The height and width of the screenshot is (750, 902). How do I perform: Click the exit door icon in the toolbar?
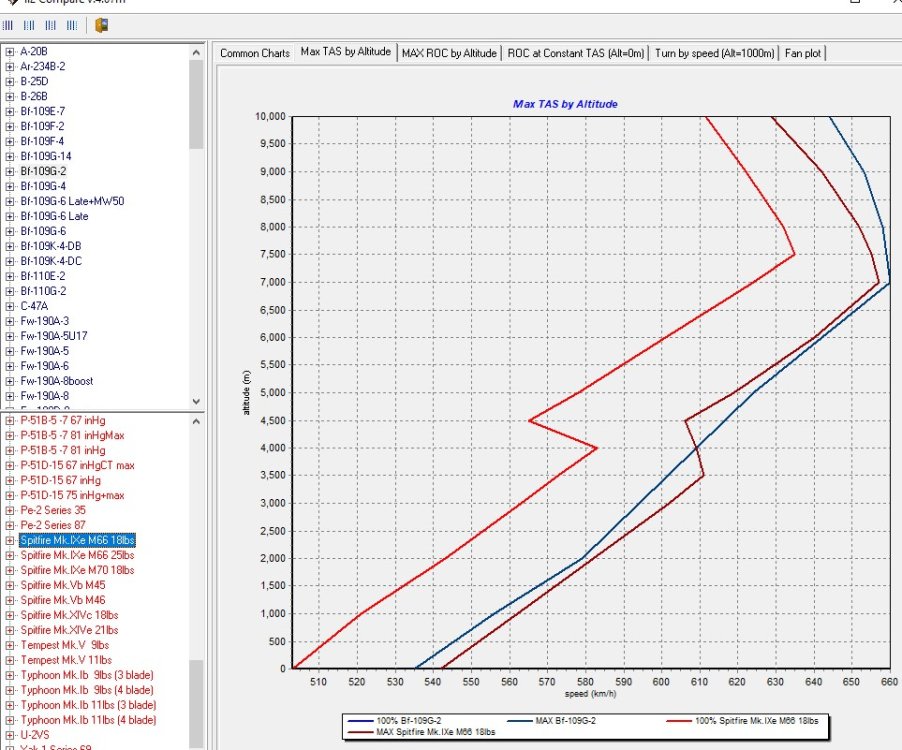point(102,25)
